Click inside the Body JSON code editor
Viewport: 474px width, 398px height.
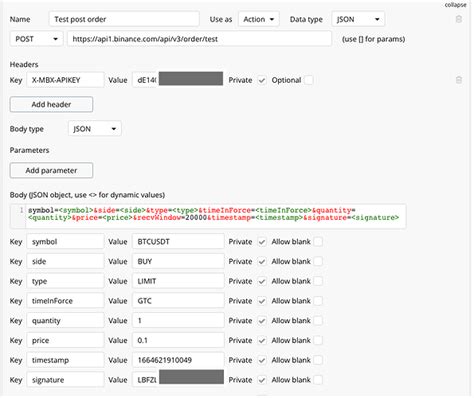point(208,216)
